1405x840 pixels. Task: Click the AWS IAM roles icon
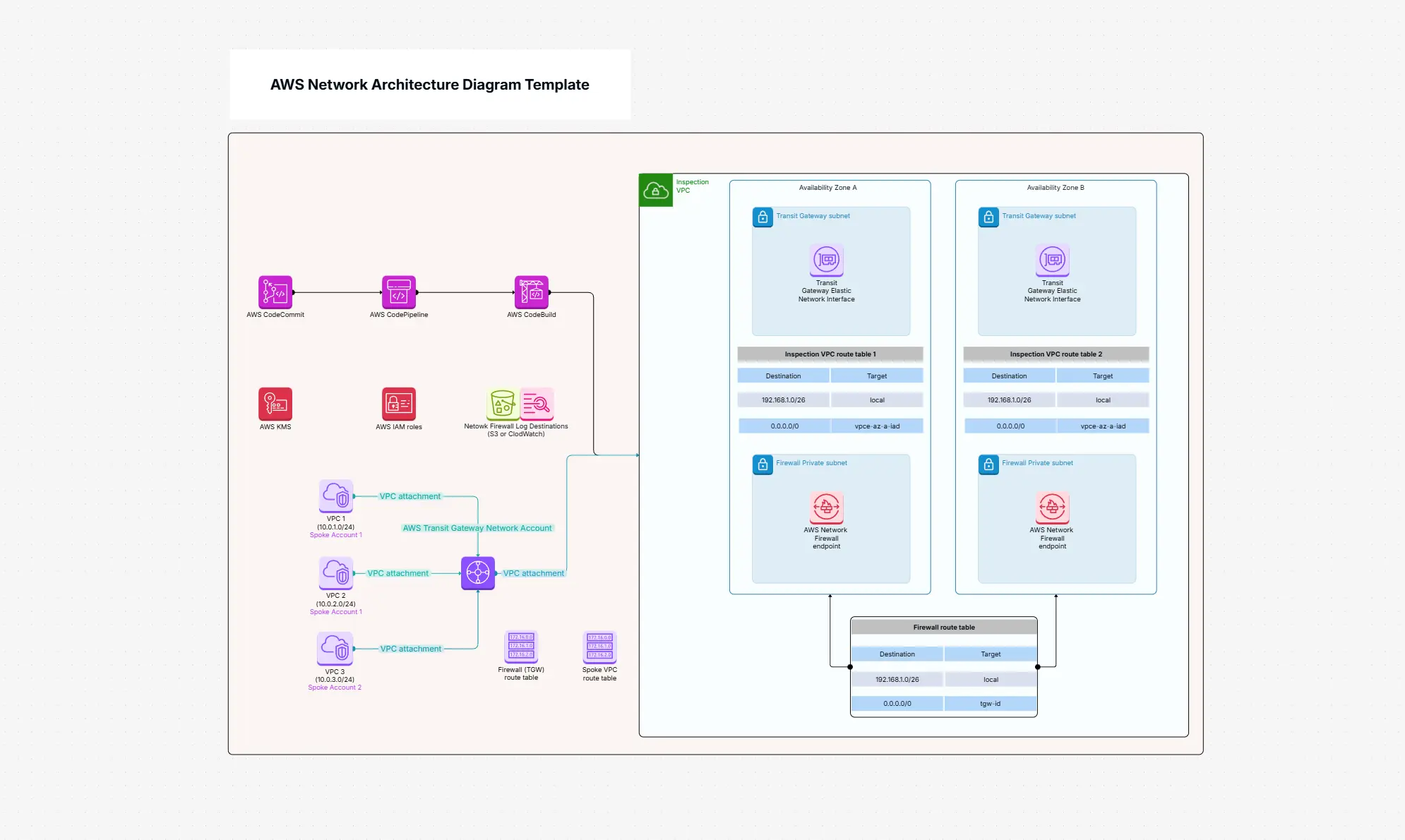399,404
